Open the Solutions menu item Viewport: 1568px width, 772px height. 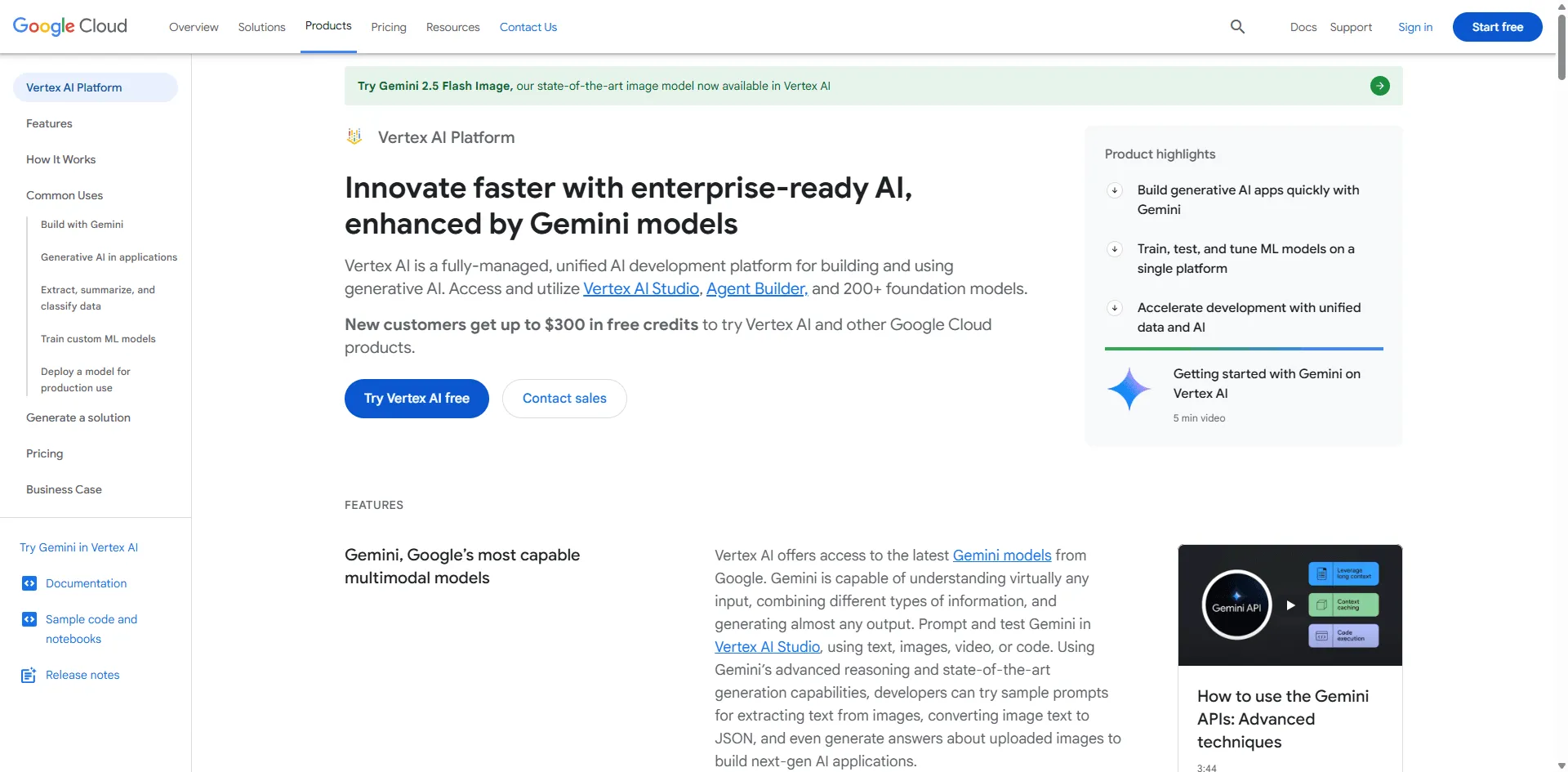pos(261,27)
